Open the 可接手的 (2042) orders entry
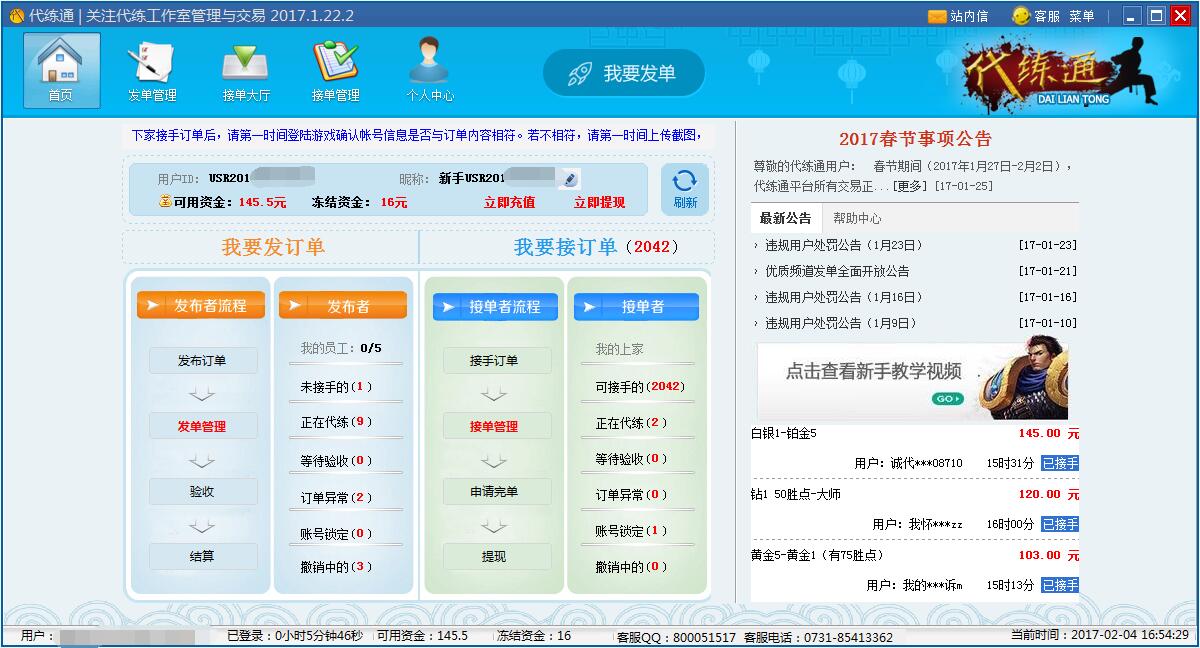The height and width of the screenshot is (648, 1200). pyautogui.click(x=640, y=387)
